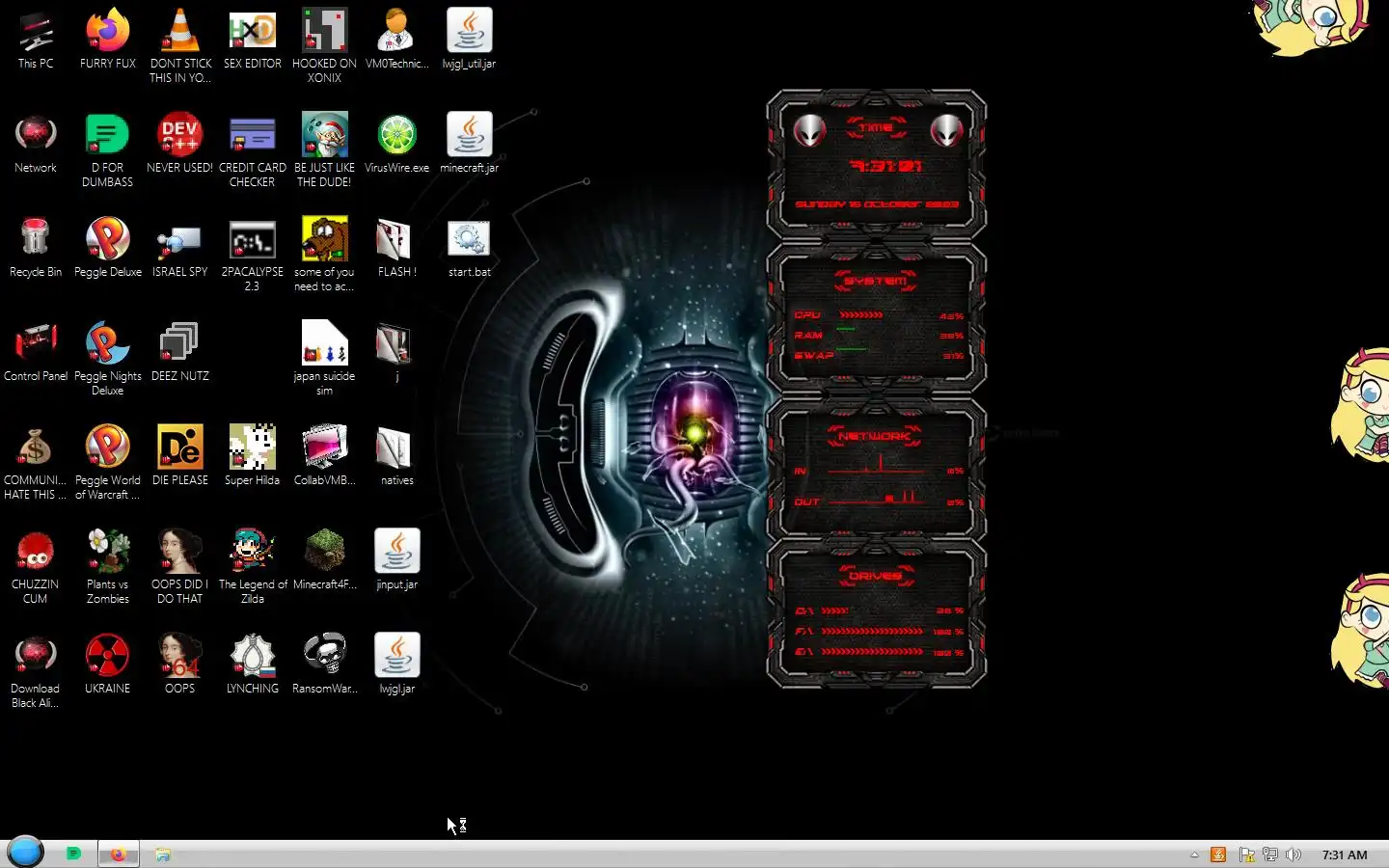
Task: Select the lwjgl.jar file
Action: click(x=396, y=665)
